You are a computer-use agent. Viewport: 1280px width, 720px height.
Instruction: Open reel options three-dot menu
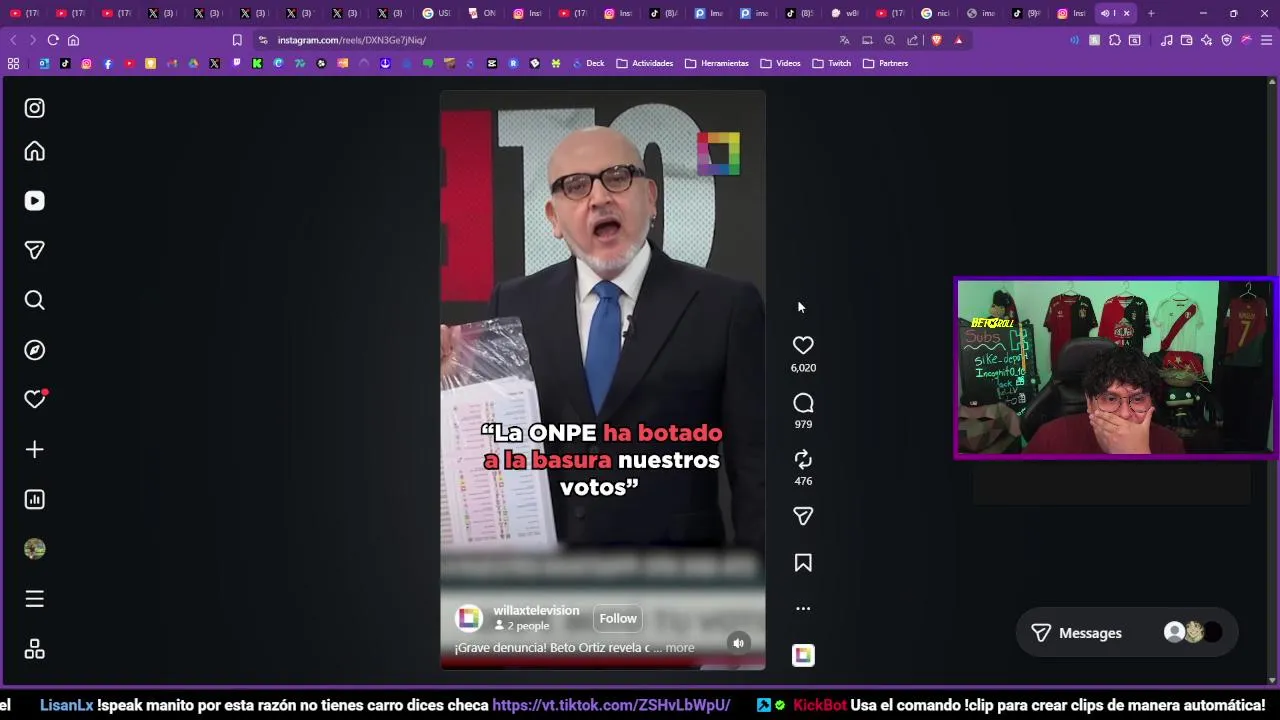point(803,608)
